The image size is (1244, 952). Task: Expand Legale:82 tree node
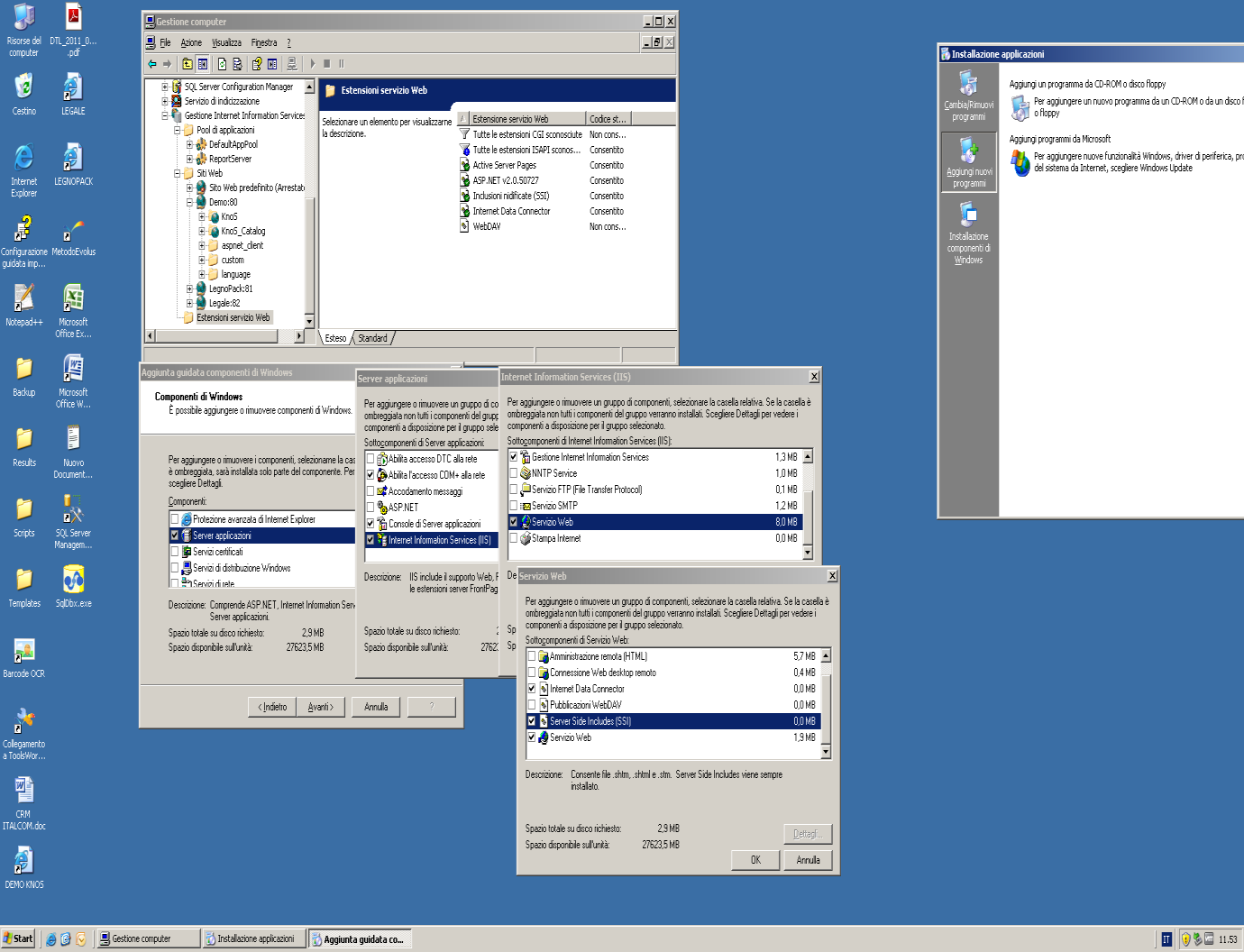(189, 304)
